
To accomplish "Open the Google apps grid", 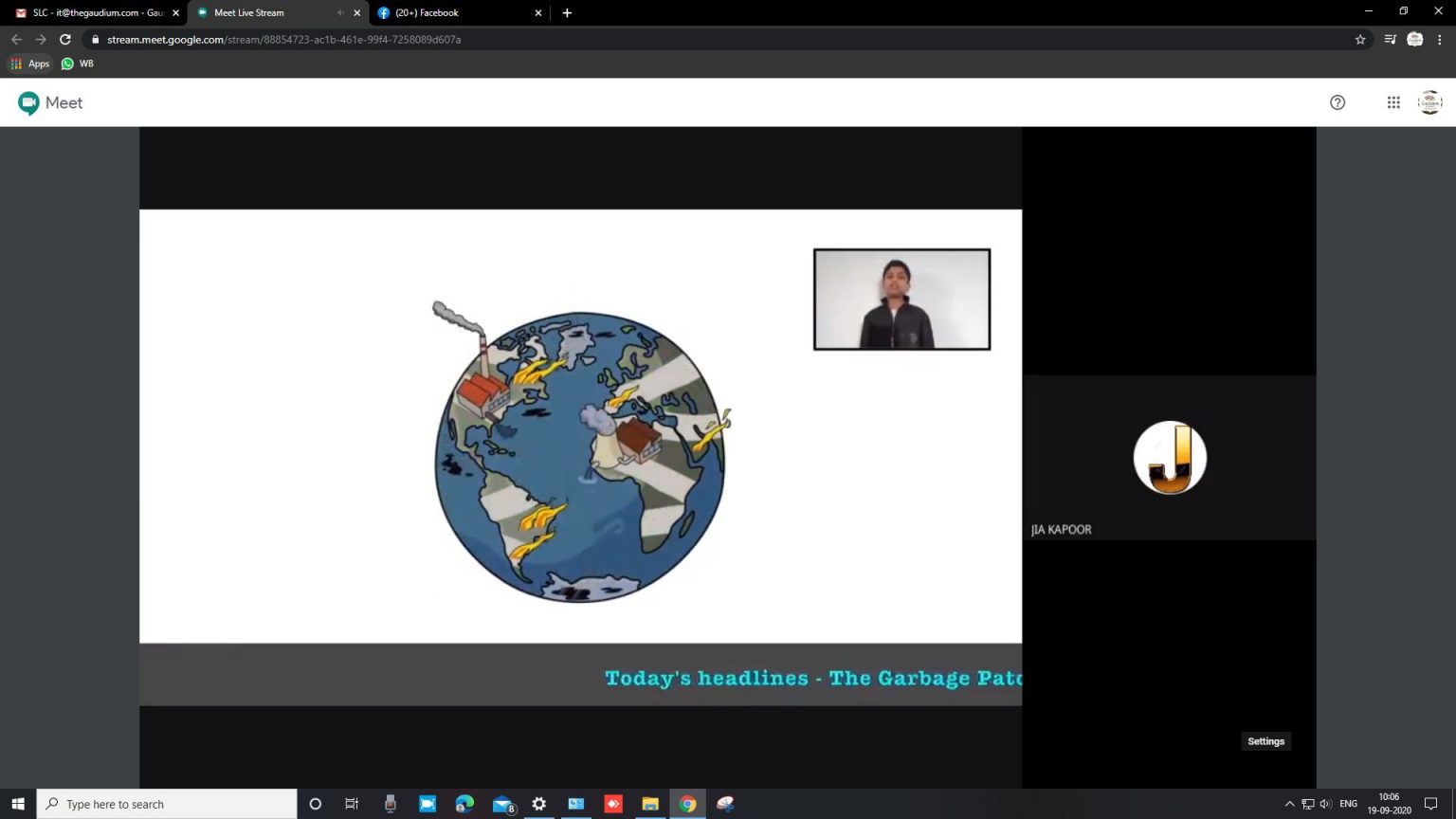I will (x=1393, y=102).
